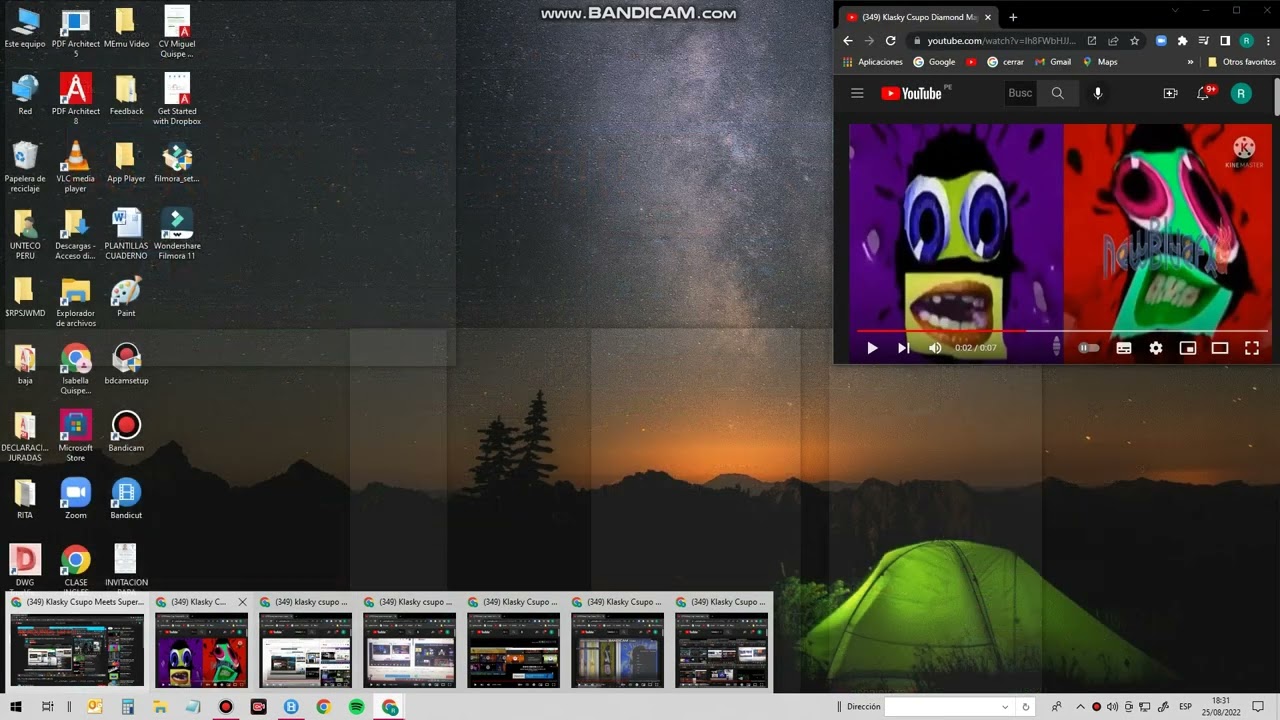The image size is (1280, 720).
Task: Open the Zoom extension in Chrome toolbar
Action: 1161,41
